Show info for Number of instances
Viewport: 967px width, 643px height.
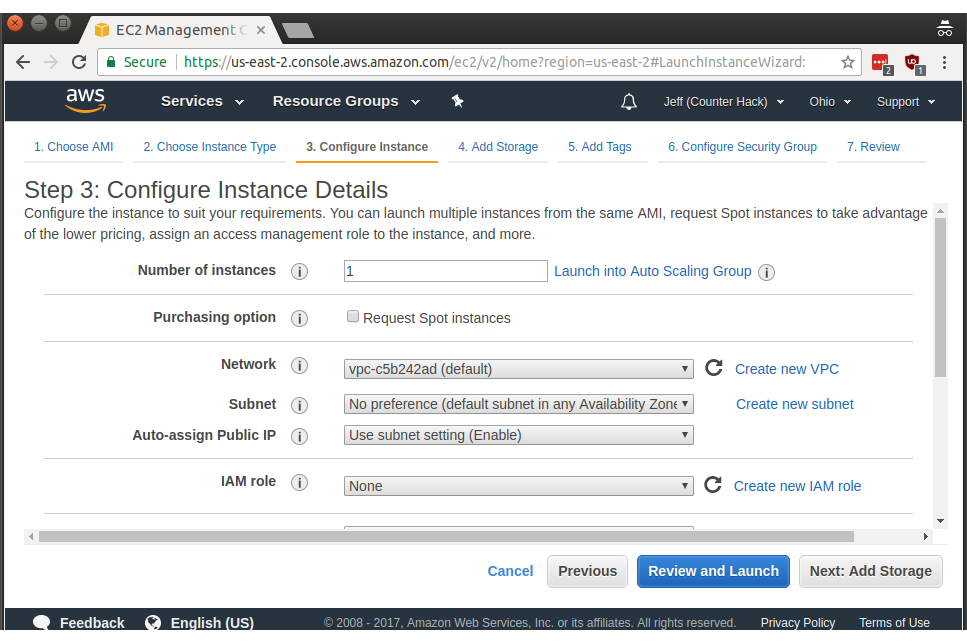pos(299,271)
